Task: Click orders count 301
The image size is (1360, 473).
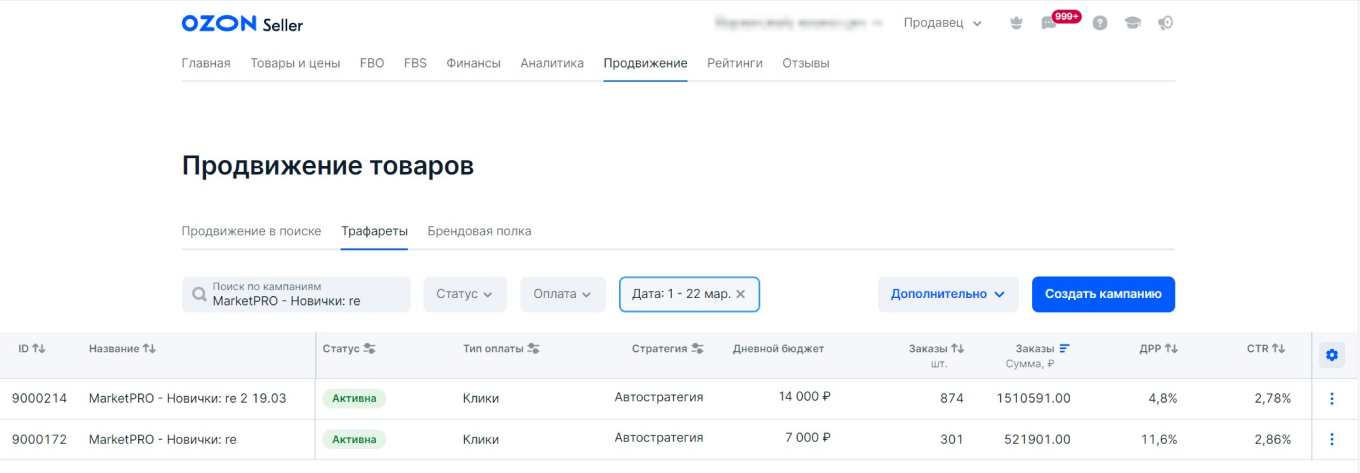Action: pos(952,438)
